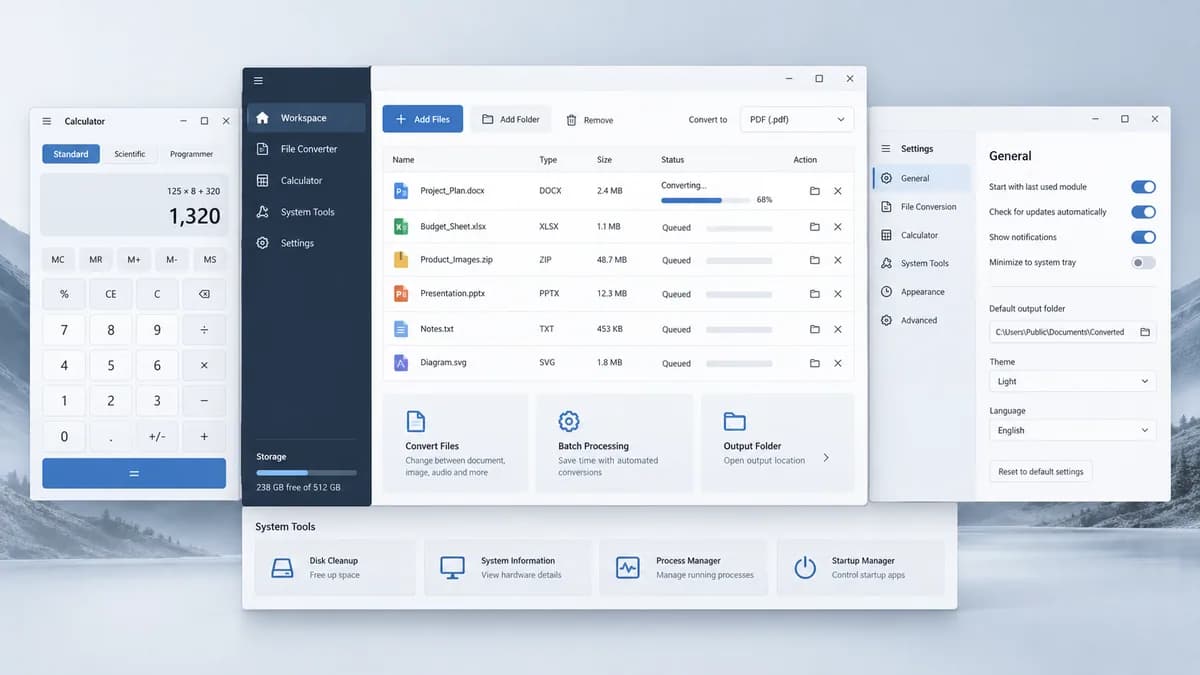1200x675 pixels.
Task: Click the CE button in Calculator
Action: point(111,294)
